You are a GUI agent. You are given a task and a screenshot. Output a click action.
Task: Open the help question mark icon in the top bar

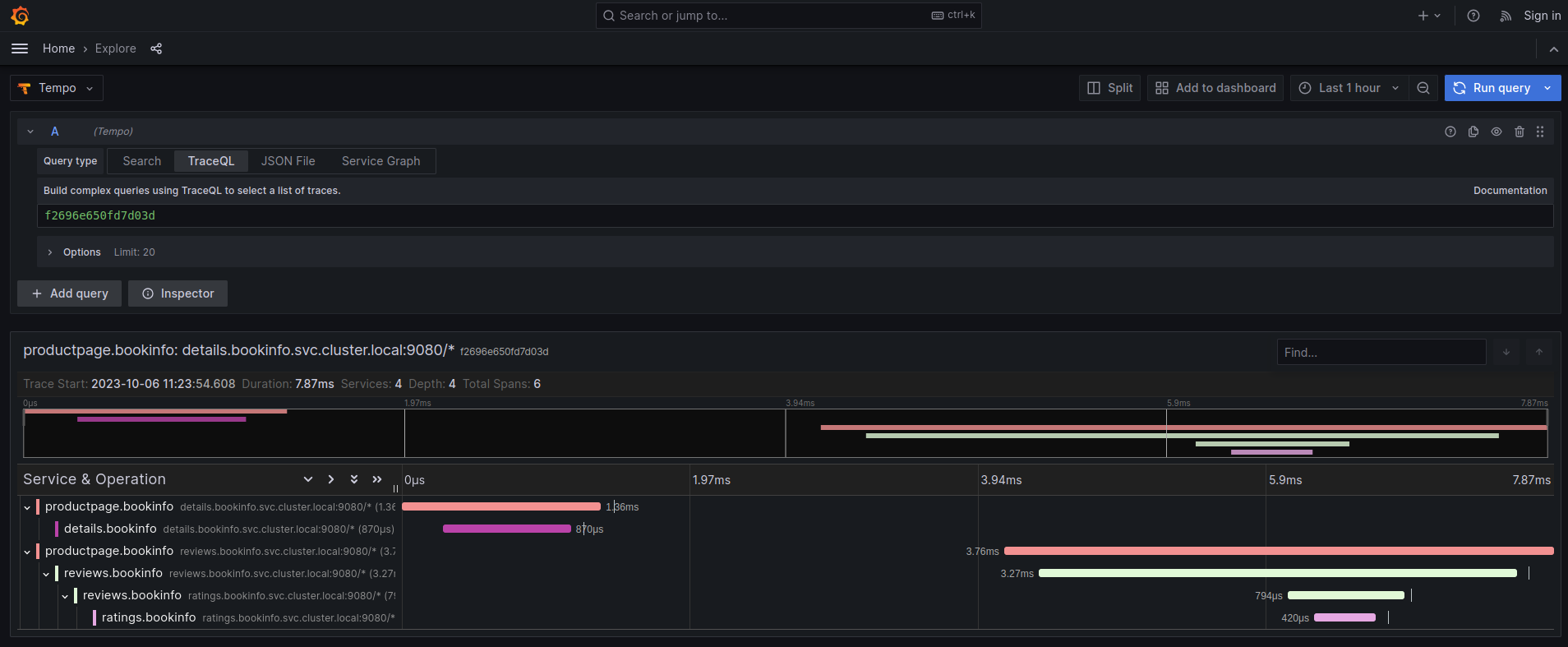[1473, 16]
